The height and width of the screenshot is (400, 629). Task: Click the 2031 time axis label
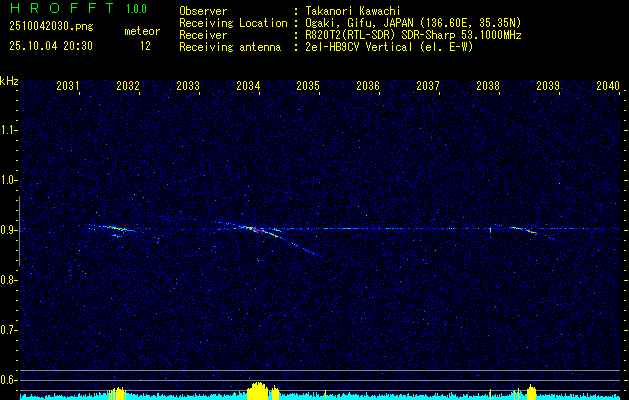(x=68, y=86)
